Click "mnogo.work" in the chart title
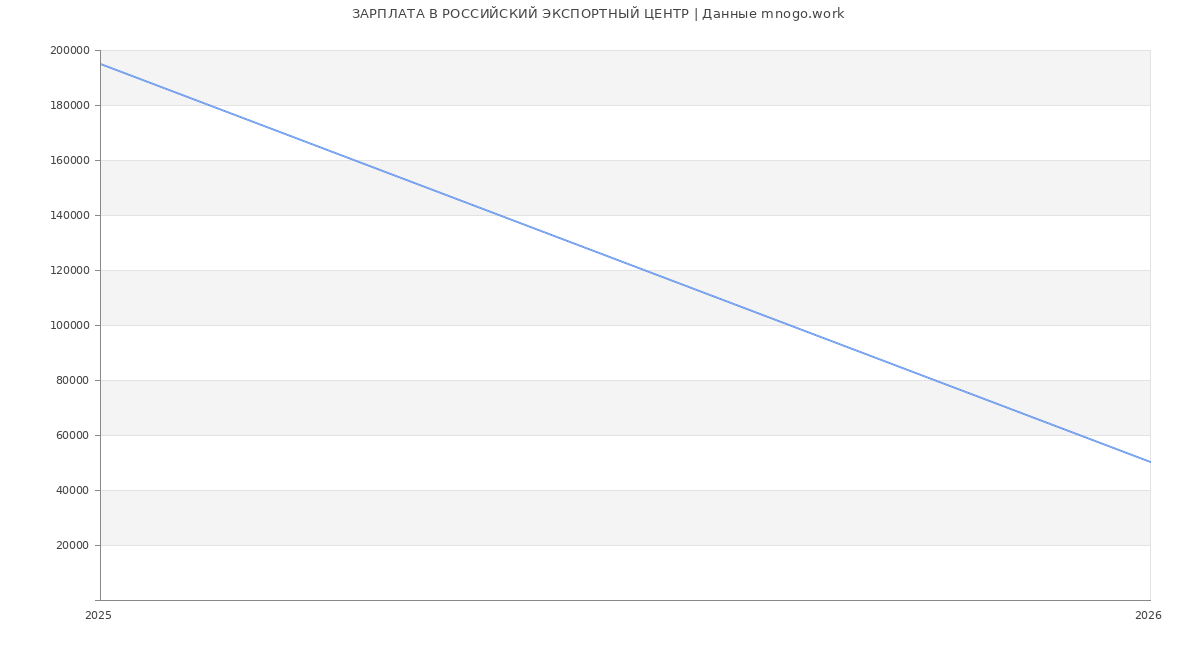The image size is (1200, 650). click(803, 14)
